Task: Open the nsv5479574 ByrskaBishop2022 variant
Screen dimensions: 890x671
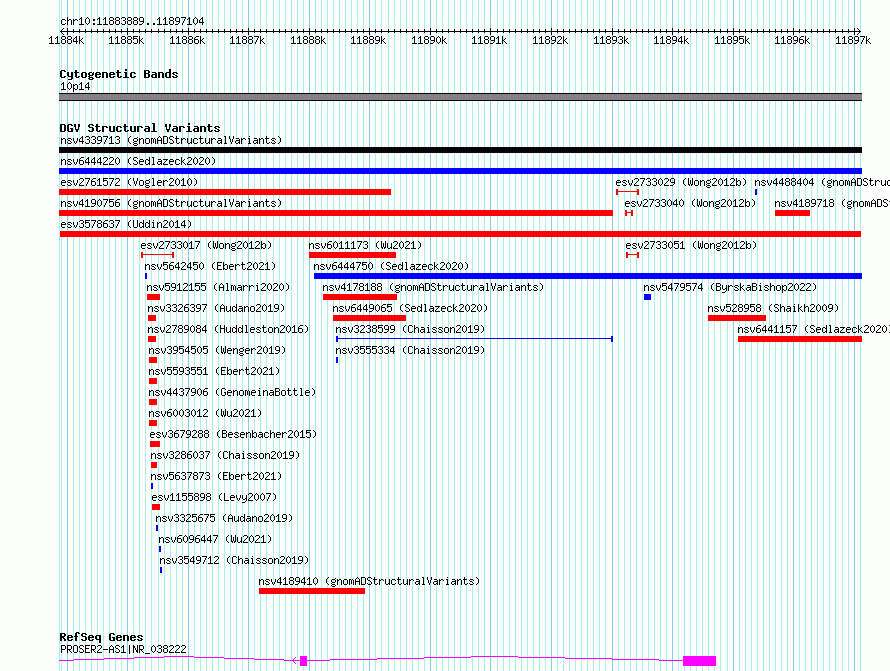Action: coord(647,297)
